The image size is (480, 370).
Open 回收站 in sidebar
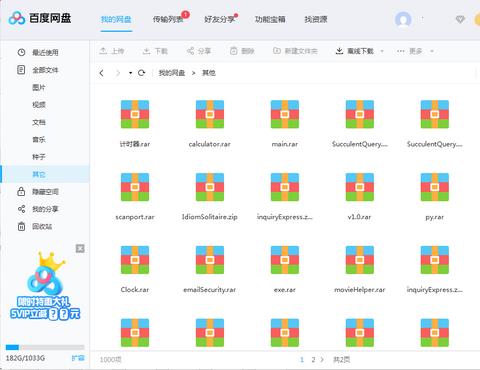tap(42, 227)
